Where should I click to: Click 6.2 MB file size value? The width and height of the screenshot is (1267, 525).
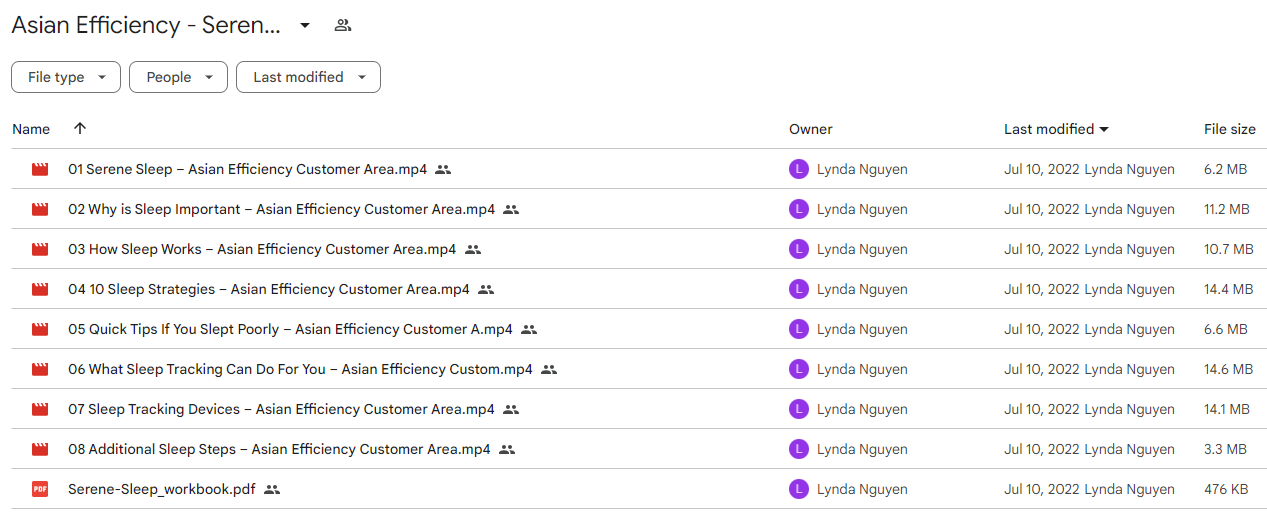(1225, 170)
